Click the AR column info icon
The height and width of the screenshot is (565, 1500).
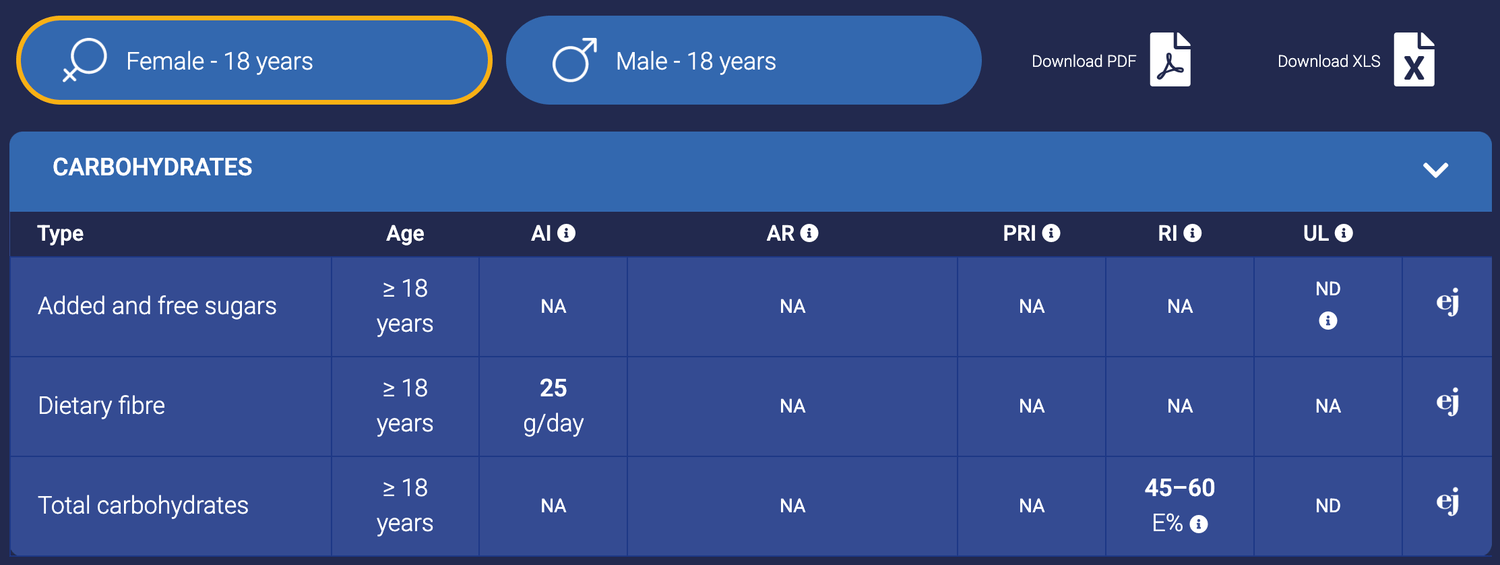click(809, 233)
